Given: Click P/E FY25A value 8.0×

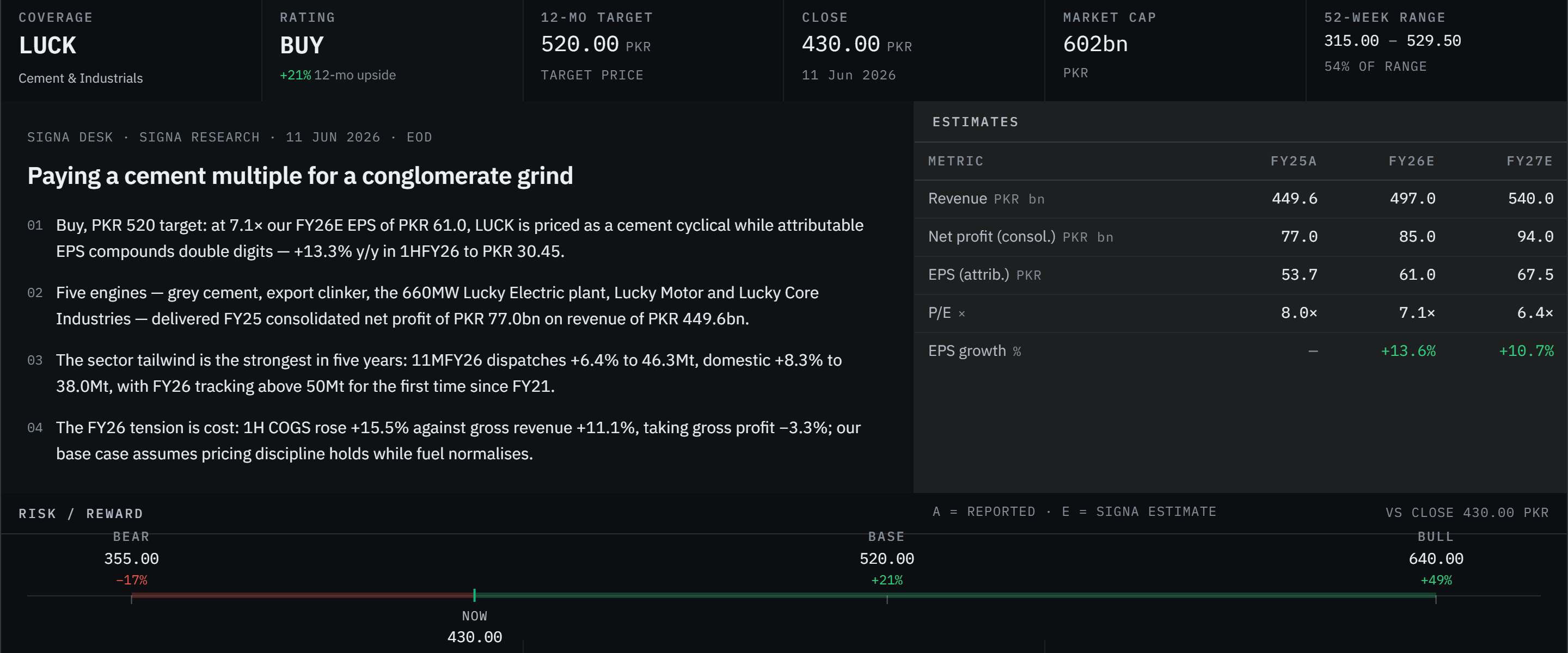Looking at the screenshot, I should pyautogui.click(x=1299, y=313).
